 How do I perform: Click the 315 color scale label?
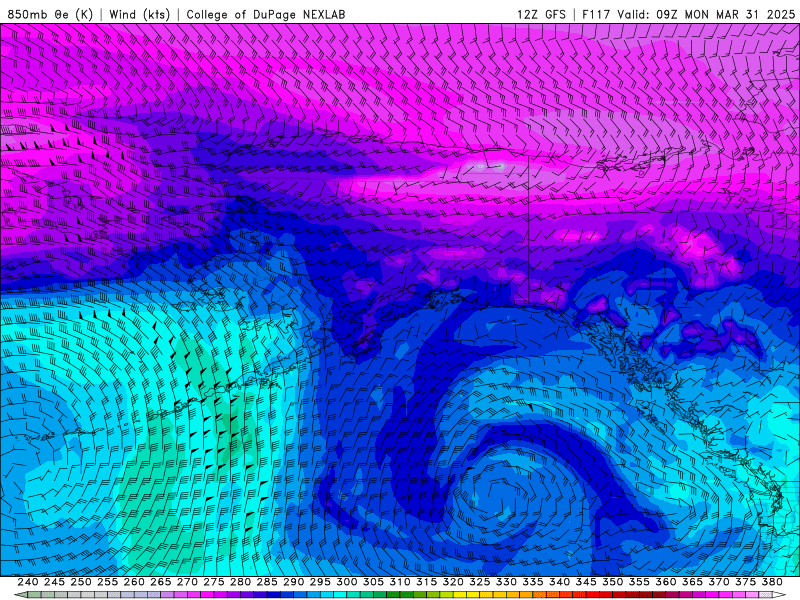[x=426, y=582]
